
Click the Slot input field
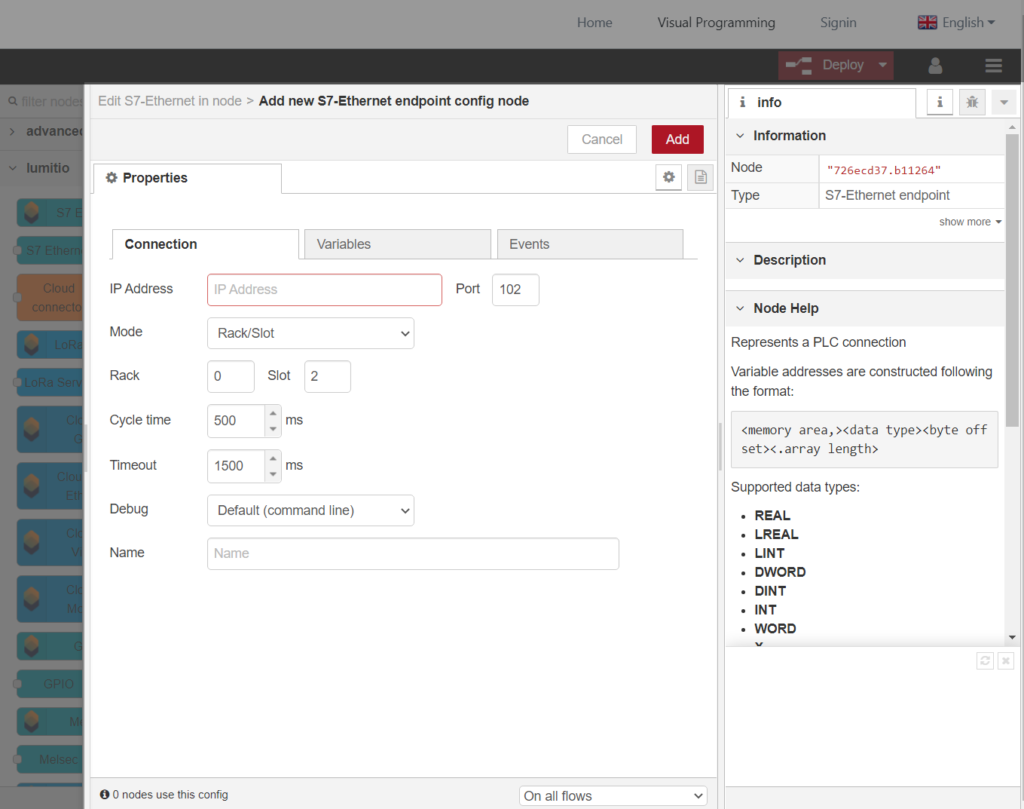(327, 376)
